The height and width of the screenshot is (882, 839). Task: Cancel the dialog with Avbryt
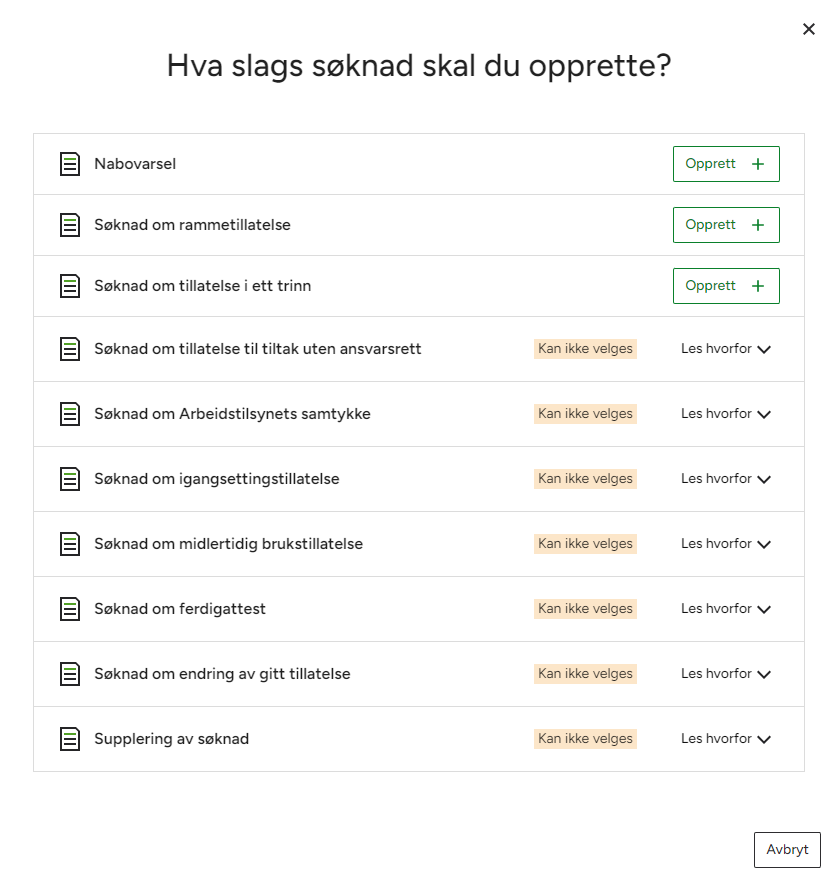click(787, 850)
